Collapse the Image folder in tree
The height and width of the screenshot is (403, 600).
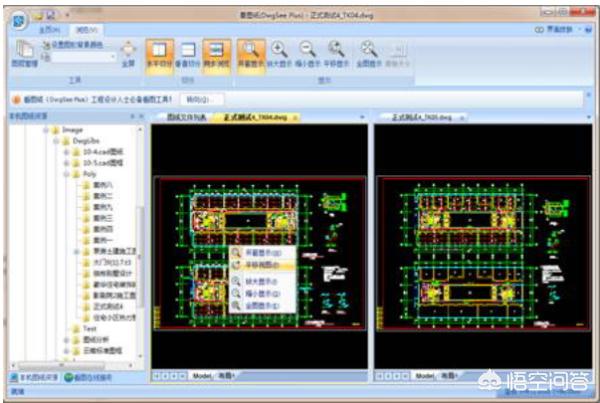(46, 130)
